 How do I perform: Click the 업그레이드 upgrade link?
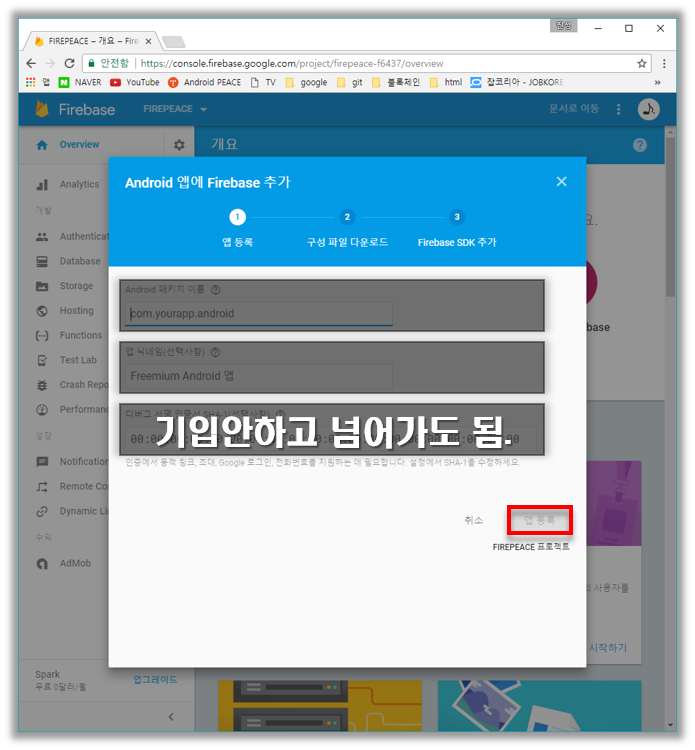click(x=155, y=680)
